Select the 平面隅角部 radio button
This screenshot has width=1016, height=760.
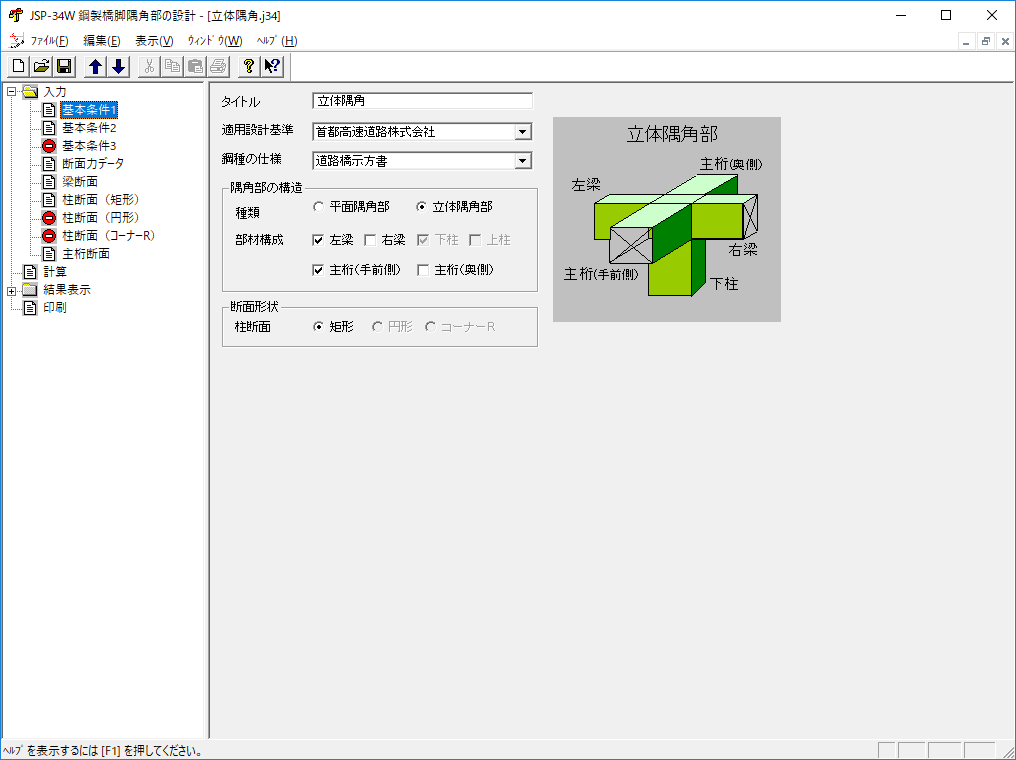319,207
